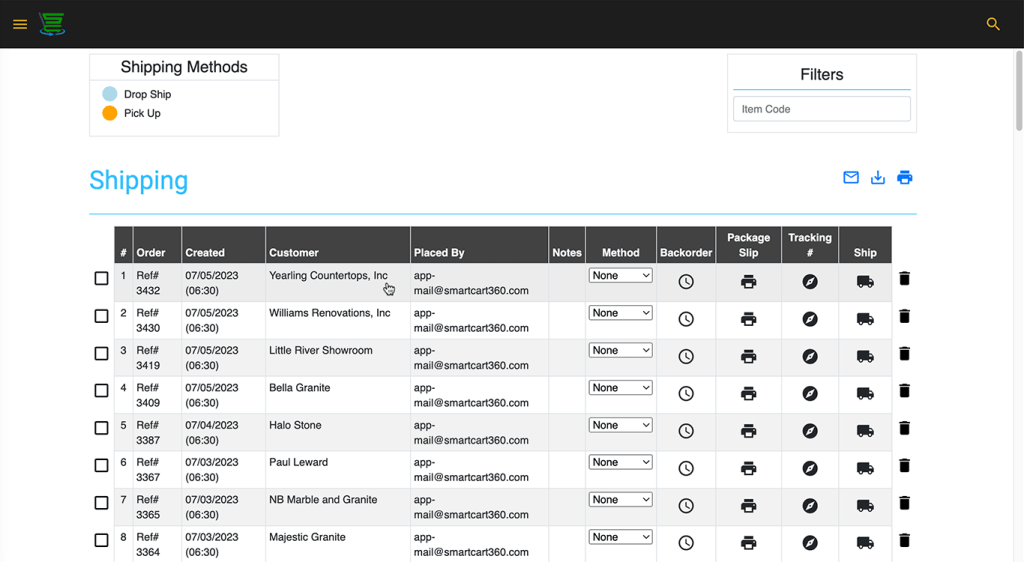1024x562 pixels.
Task: Tick the checkbox for Majestic Granite row
Action: click(x=101, y=541)
